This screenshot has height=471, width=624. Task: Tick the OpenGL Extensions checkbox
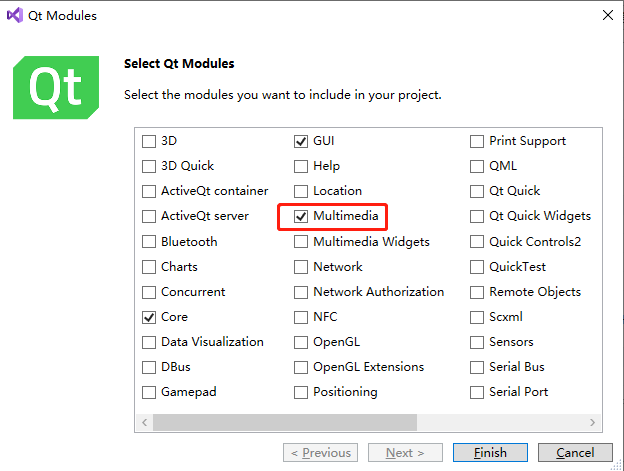click(x=301, y=368)
